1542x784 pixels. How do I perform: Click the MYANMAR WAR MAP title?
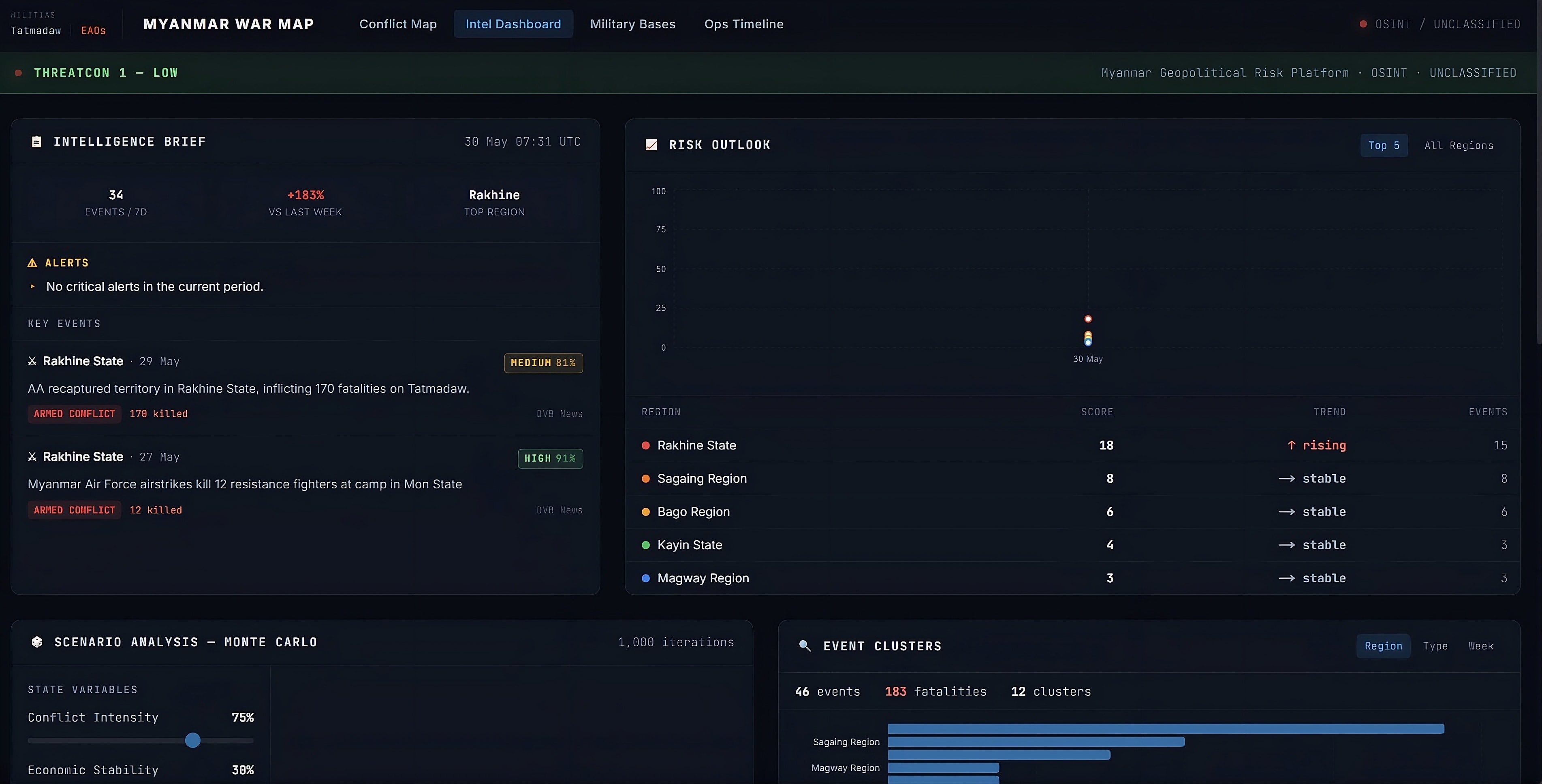click(x=229, y=24)
